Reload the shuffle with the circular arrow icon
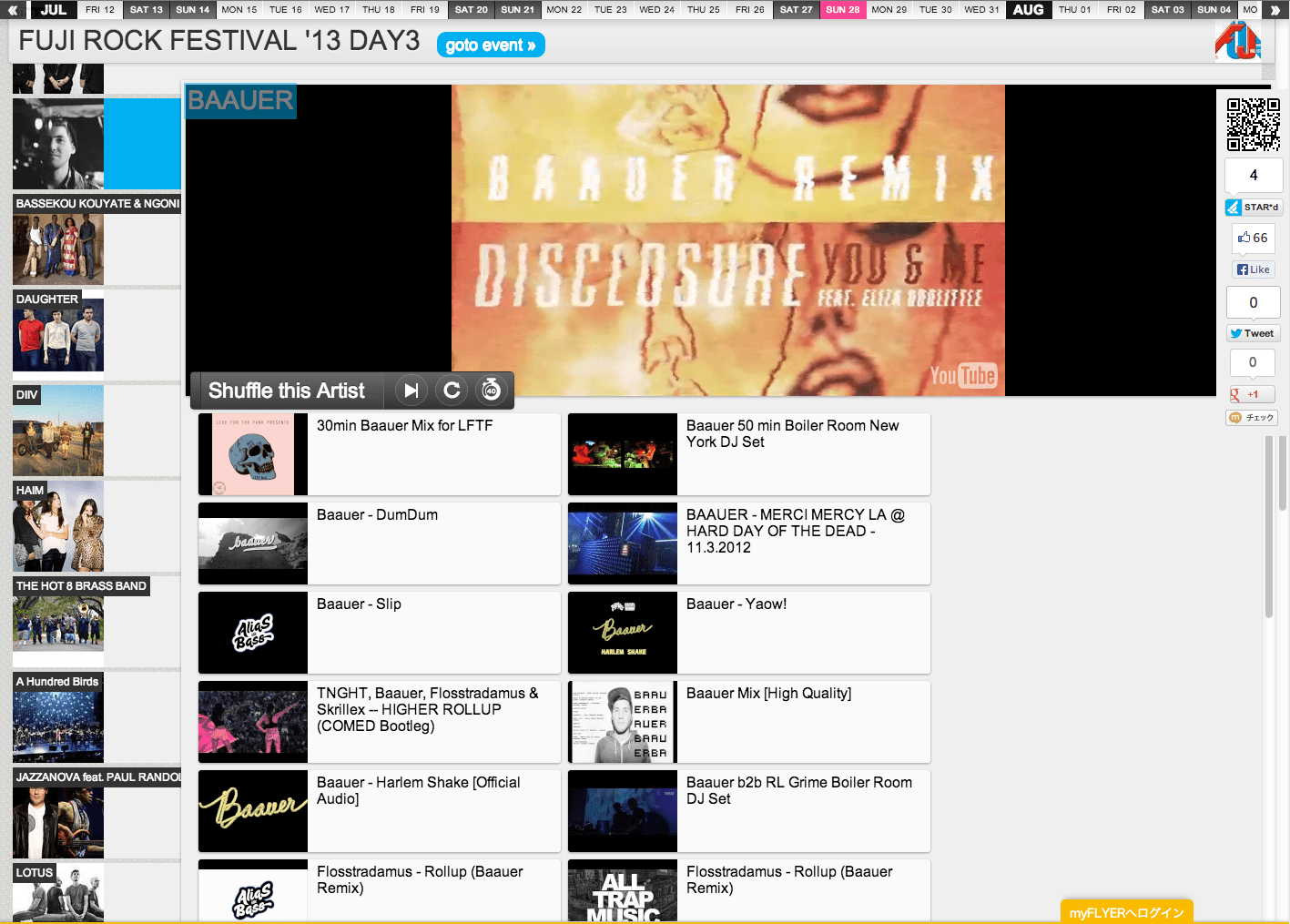 (452, 391)
